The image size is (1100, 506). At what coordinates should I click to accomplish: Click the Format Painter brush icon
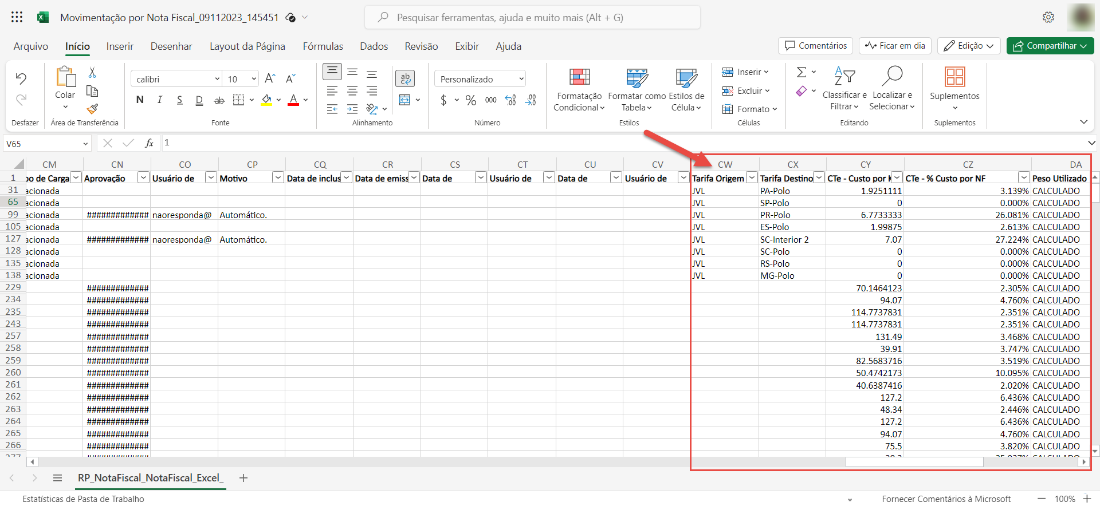click(x=92, y=109)
